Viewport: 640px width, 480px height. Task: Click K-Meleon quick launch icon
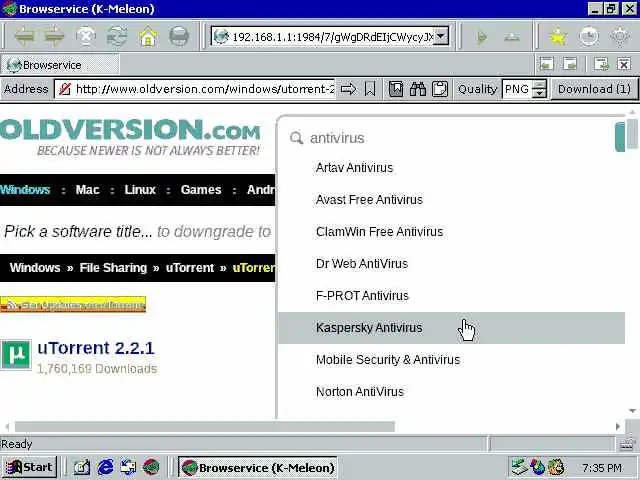tap(151, 467)
